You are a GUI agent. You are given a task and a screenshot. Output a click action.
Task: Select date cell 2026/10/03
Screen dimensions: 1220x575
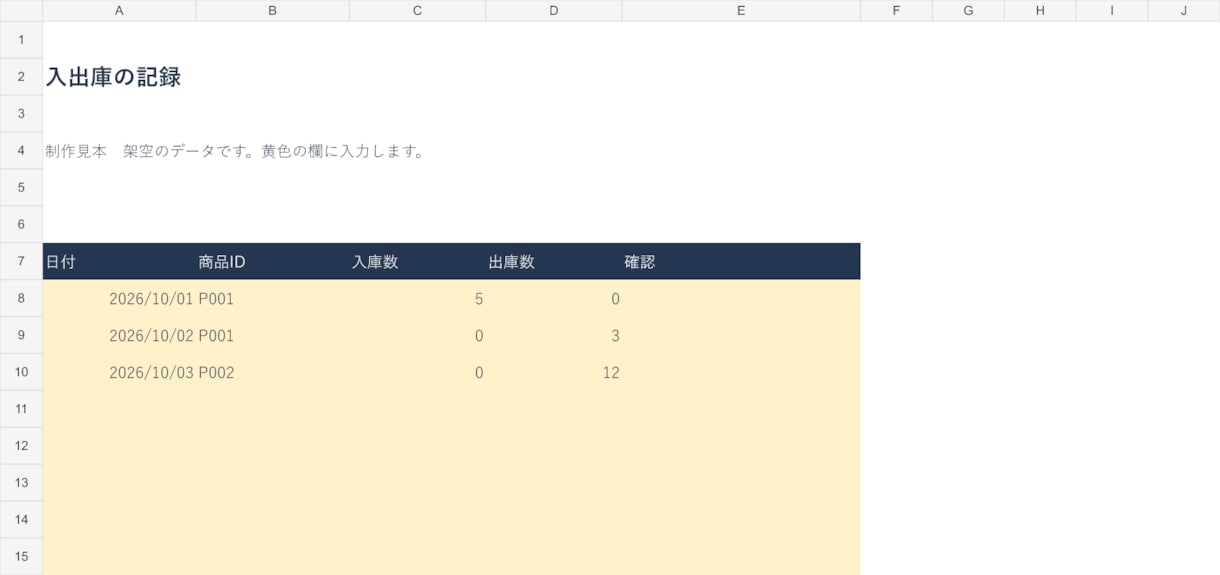click(x=119, y=373)
